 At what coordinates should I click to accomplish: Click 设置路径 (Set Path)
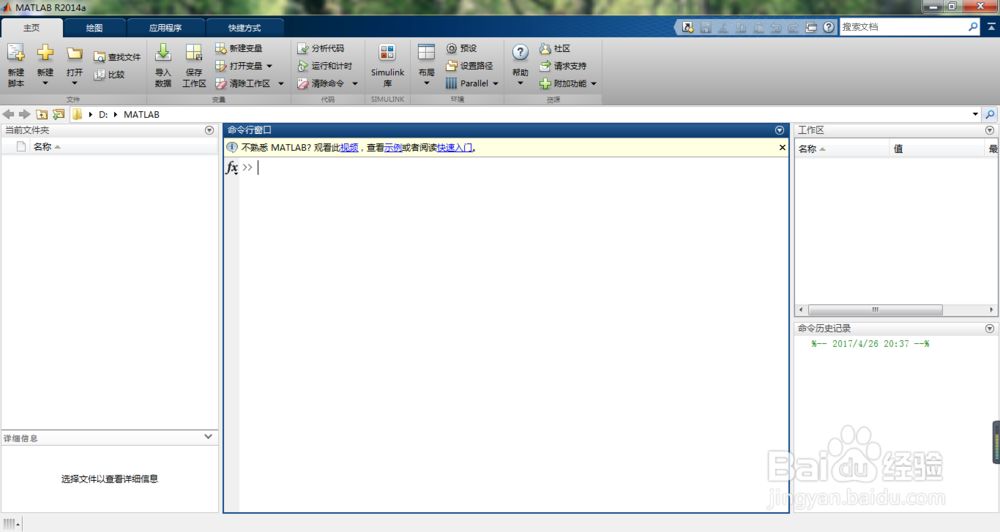tap(469, 66)
